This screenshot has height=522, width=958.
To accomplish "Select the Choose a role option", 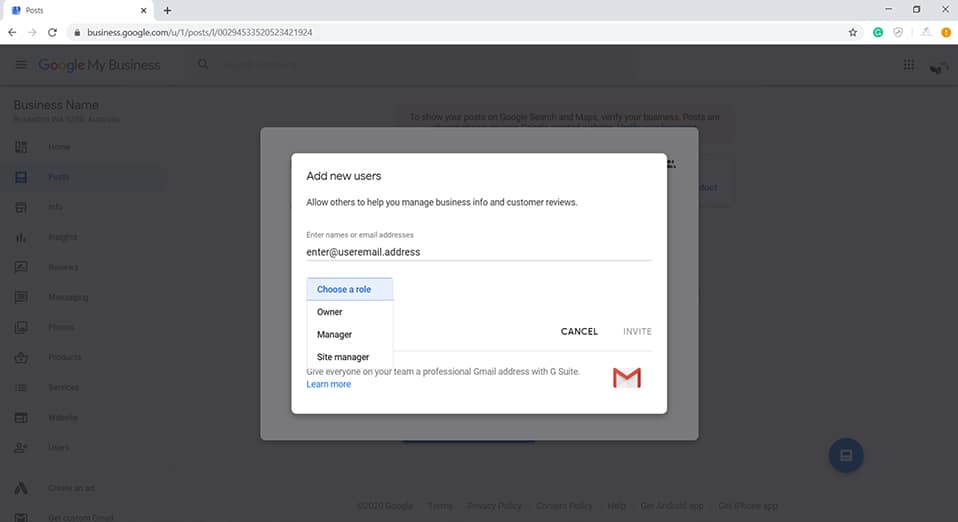I will [349, 289].
